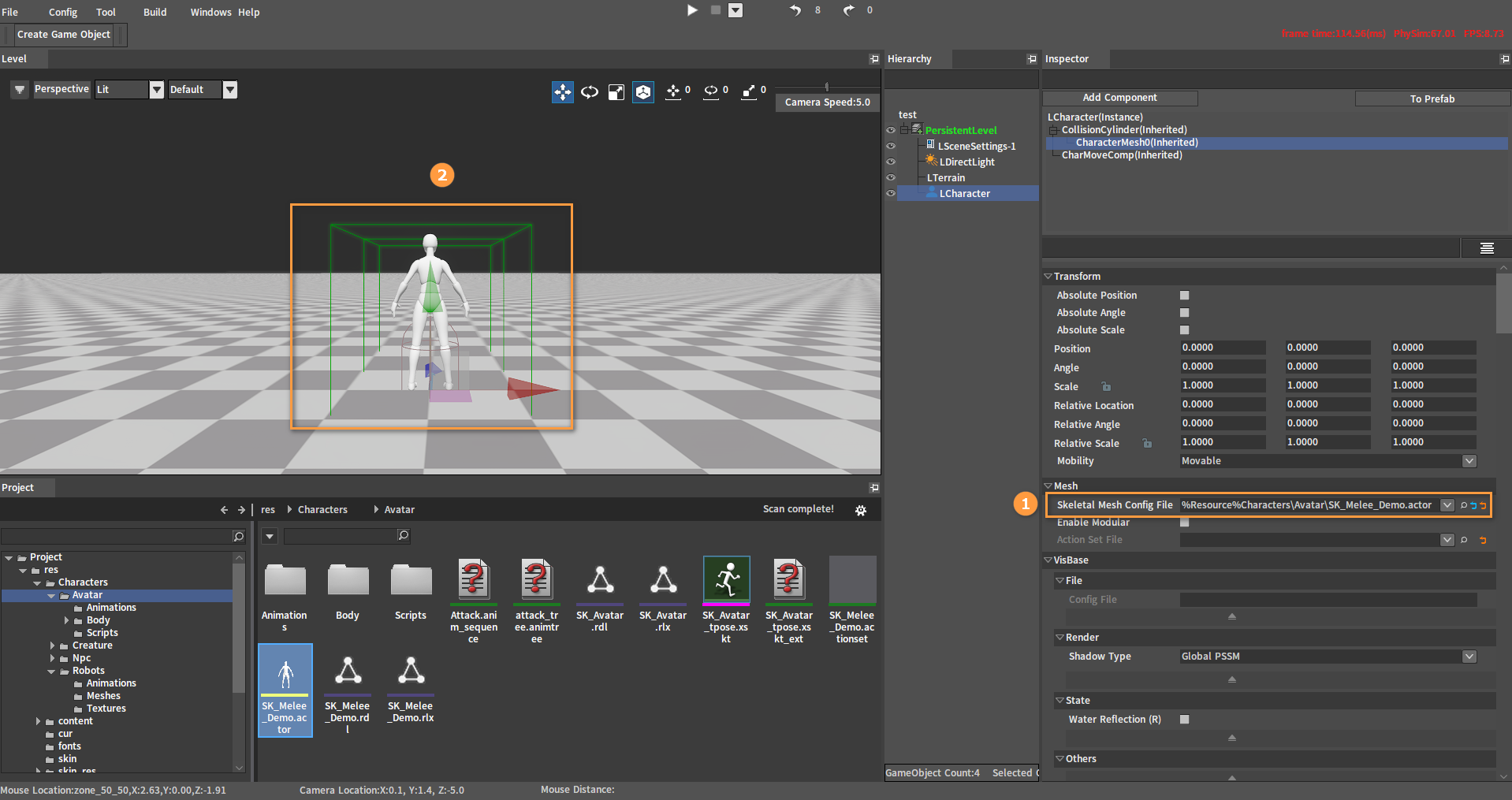This screenshot has width=1512, height=800.
Task: Click the Camera Speed slider handle
Action: (827, 87)
